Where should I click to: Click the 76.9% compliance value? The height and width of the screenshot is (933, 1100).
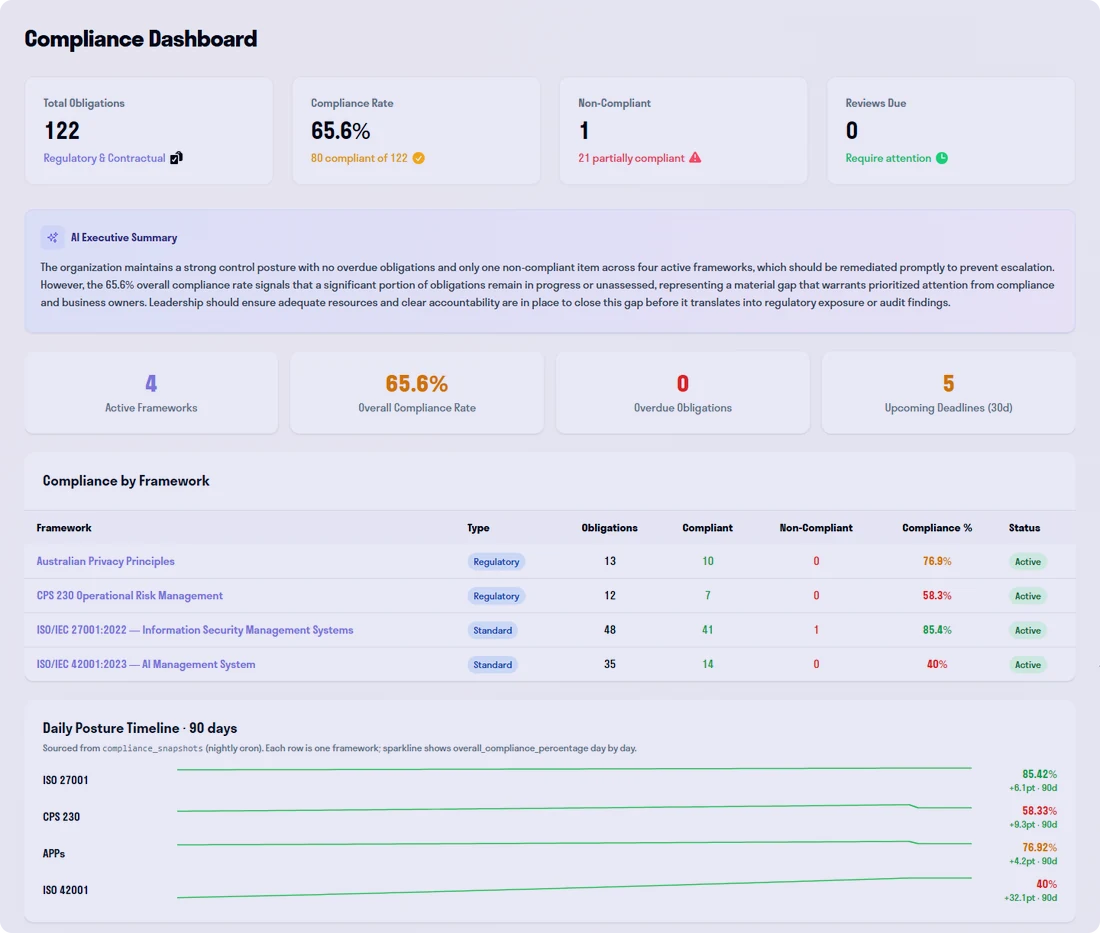tap(937, 561)
